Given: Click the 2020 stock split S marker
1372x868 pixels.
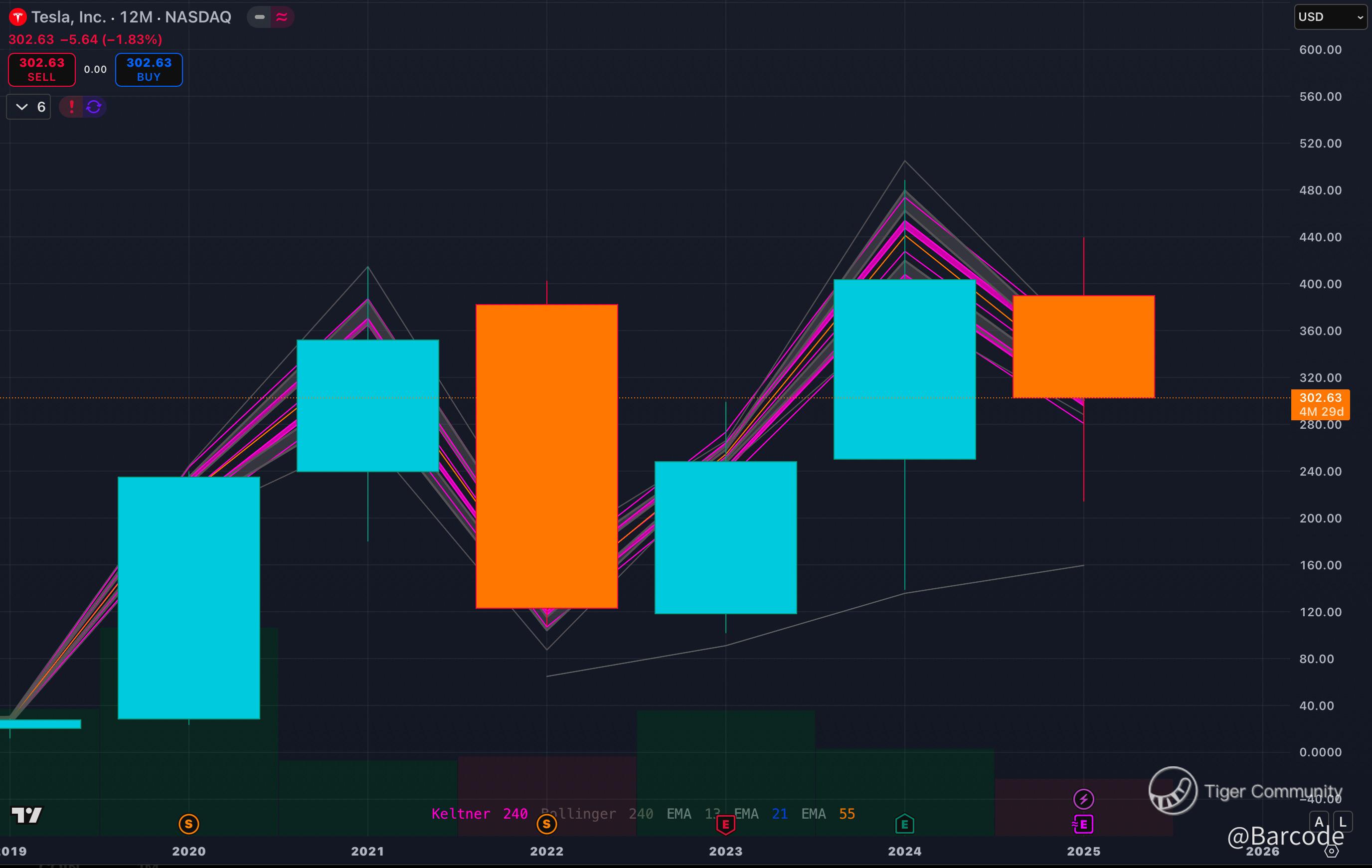Looking at the screenshot, I should point(188,824).
